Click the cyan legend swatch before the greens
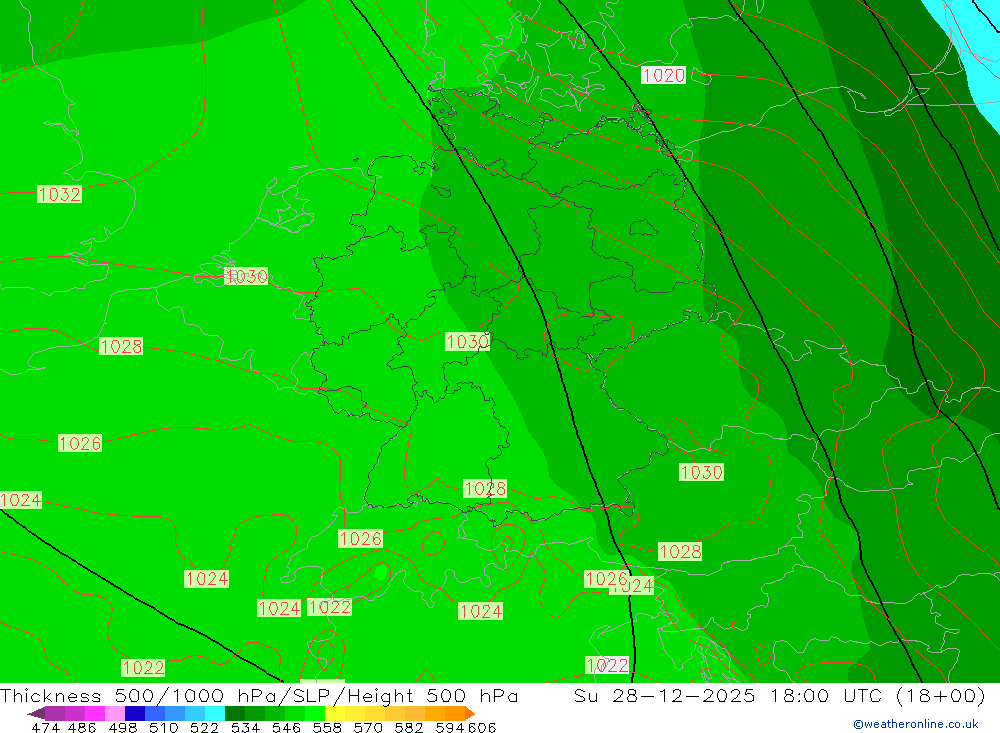The image size is (1000, 733). pyautogui.click(x=215, y=713)
